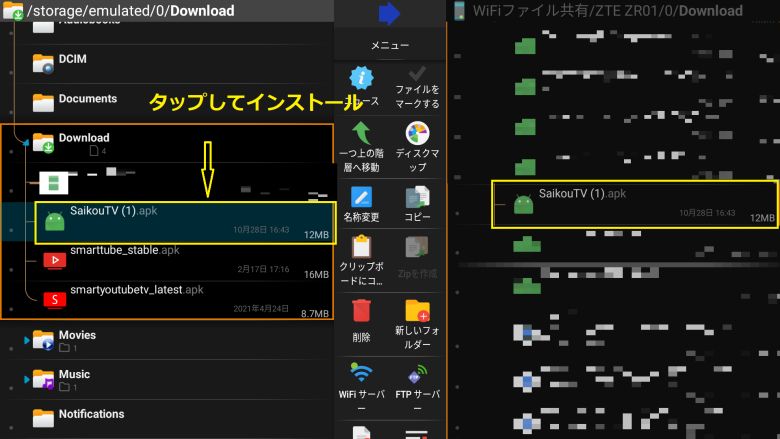Viewport: 780px width, 439px height.
Task: Click SaikouTV (1).apk in WiFi share pane
Action: point(635,204)
